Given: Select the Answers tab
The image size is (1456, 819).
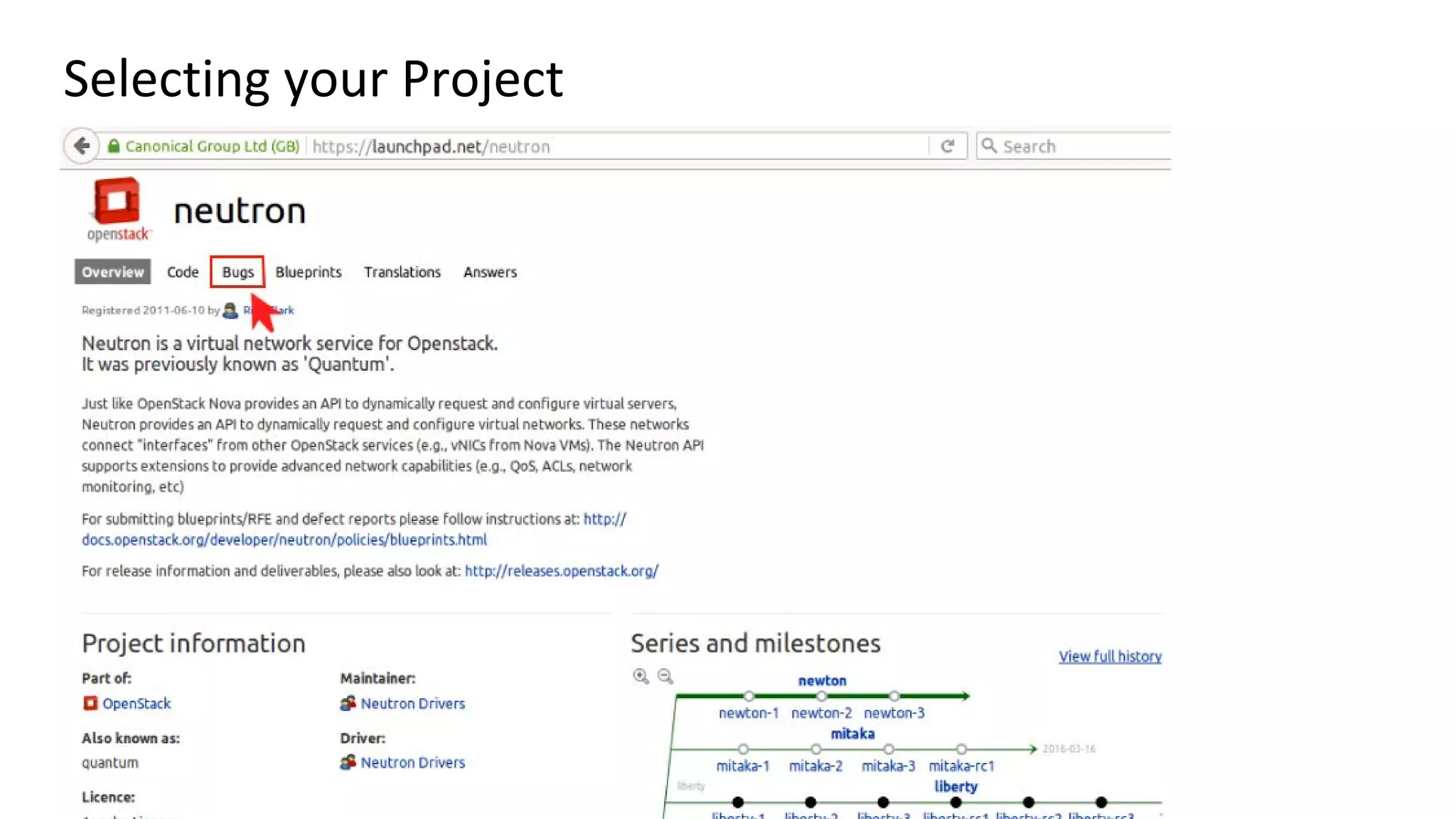Looking at the screenshot, I should (x=490, y=272).
